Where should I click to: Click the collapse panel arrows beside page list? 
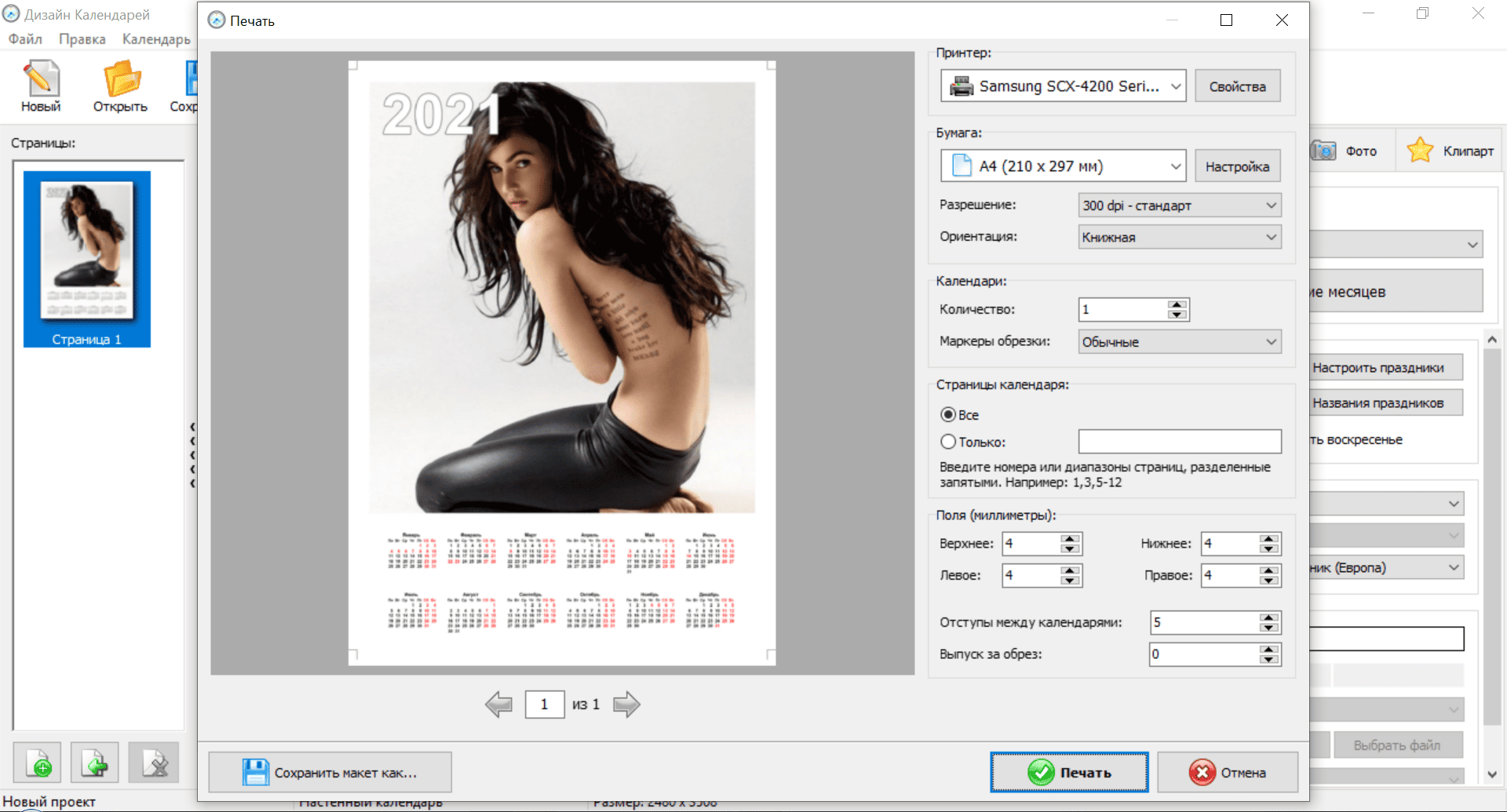pos(192,455)
